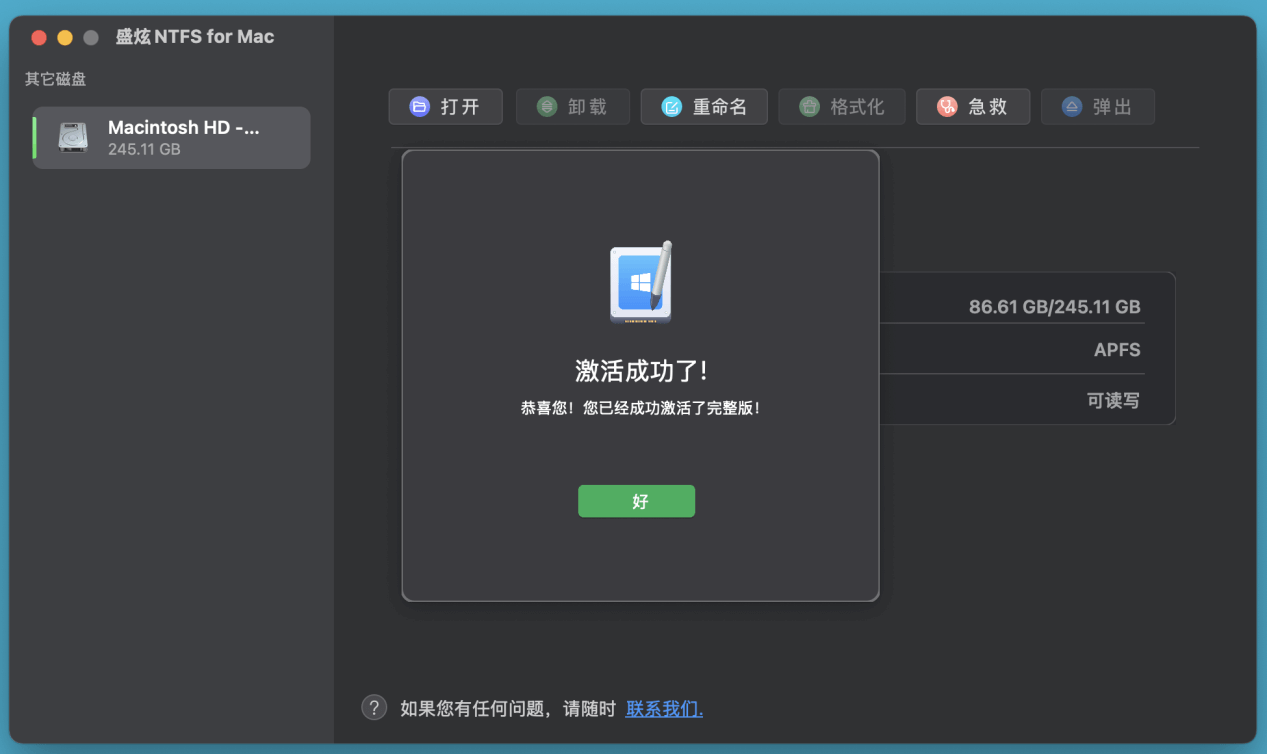Click the 弹出 (Eject) toolbar icon

[x=1071, y=106]
